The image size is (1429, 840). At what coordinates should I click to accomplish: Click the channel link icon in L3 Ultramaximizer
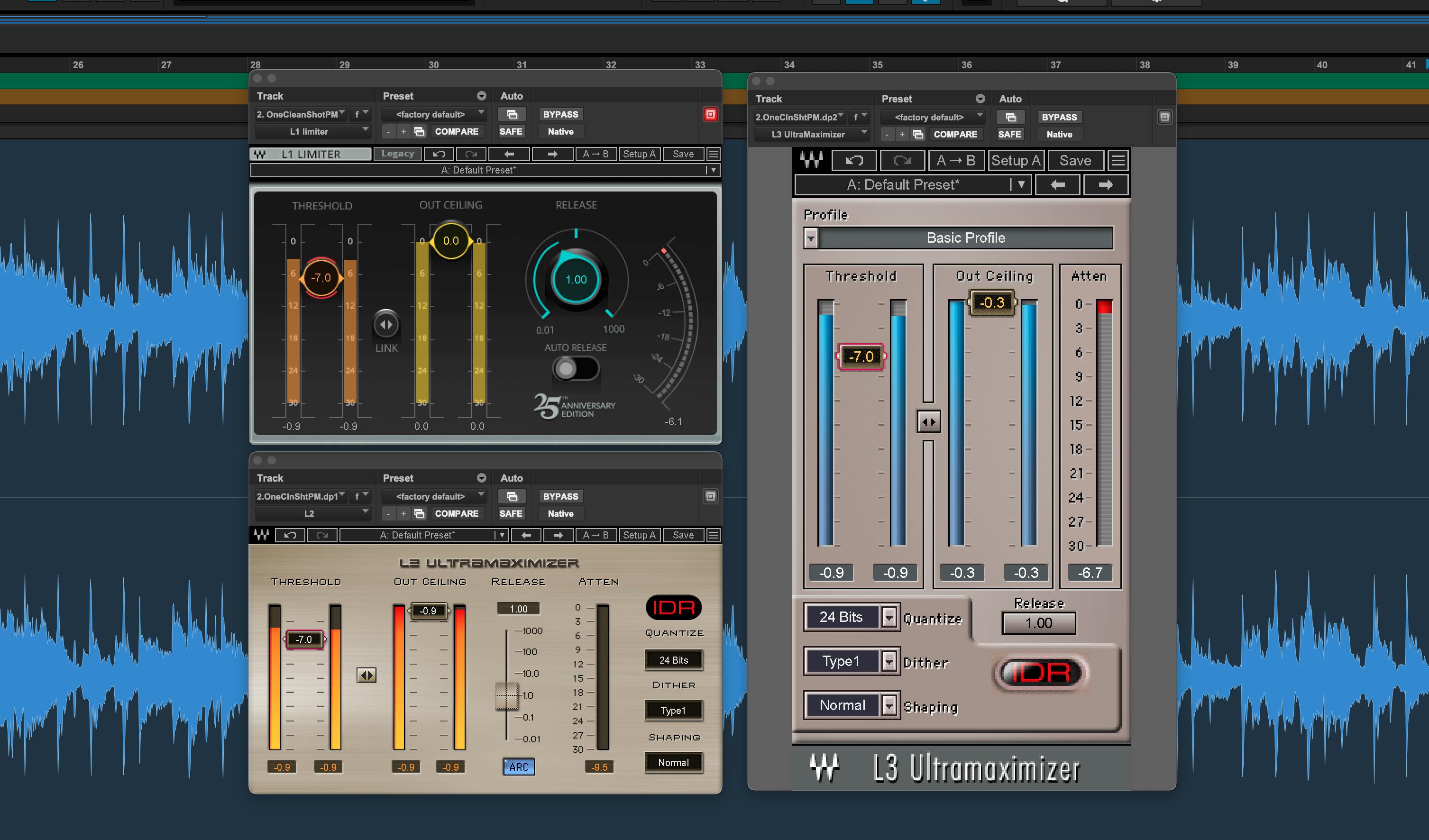tap(928, 421)
